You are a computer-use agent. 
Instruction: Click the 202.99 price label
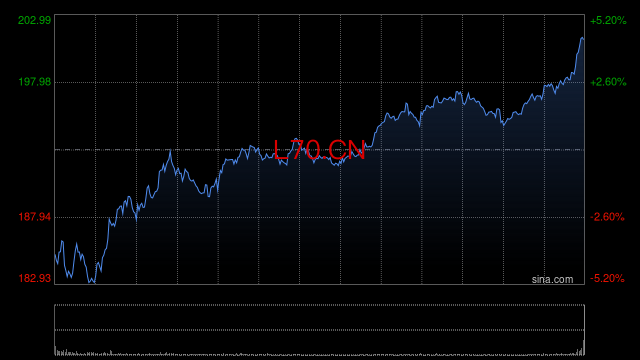coord(35,20)
